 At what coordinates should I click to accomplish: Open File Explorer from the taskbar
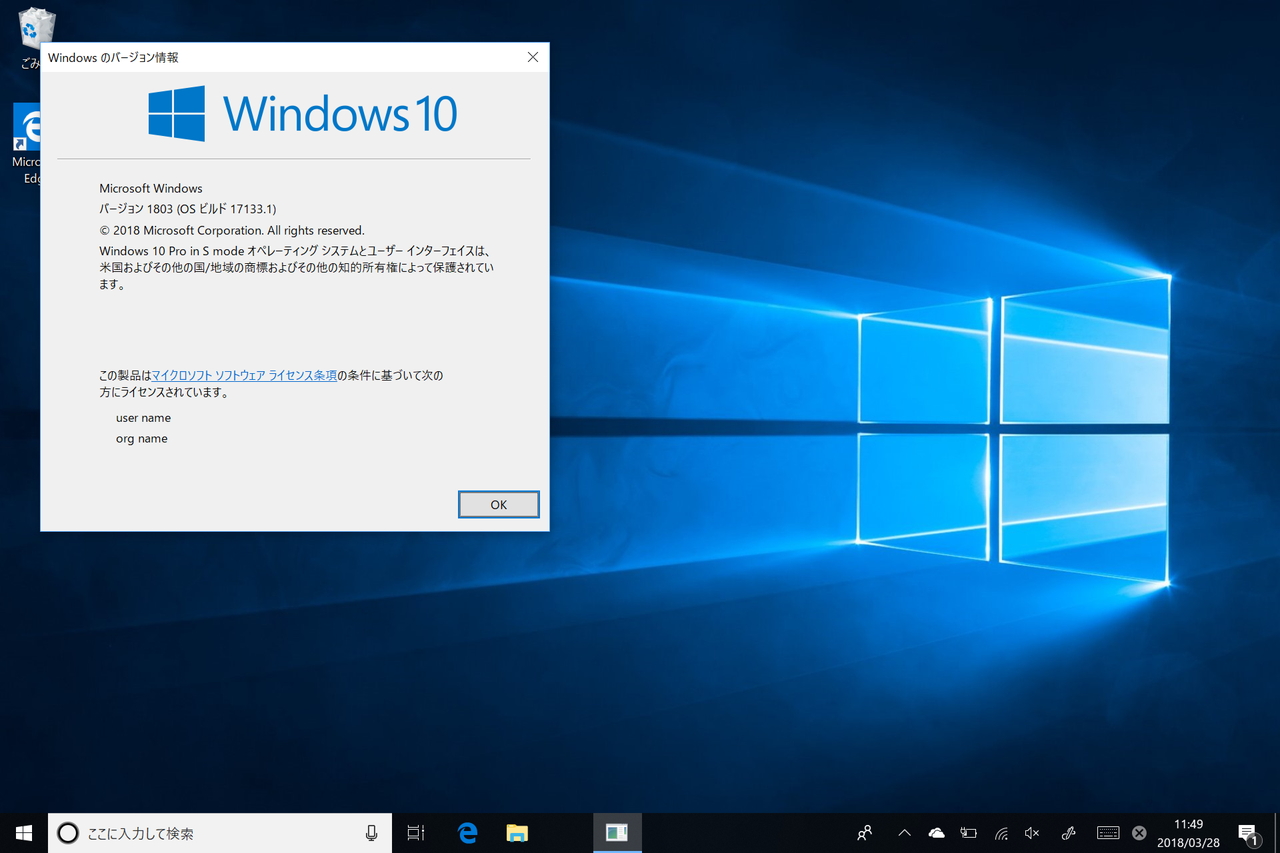(516, 832)
